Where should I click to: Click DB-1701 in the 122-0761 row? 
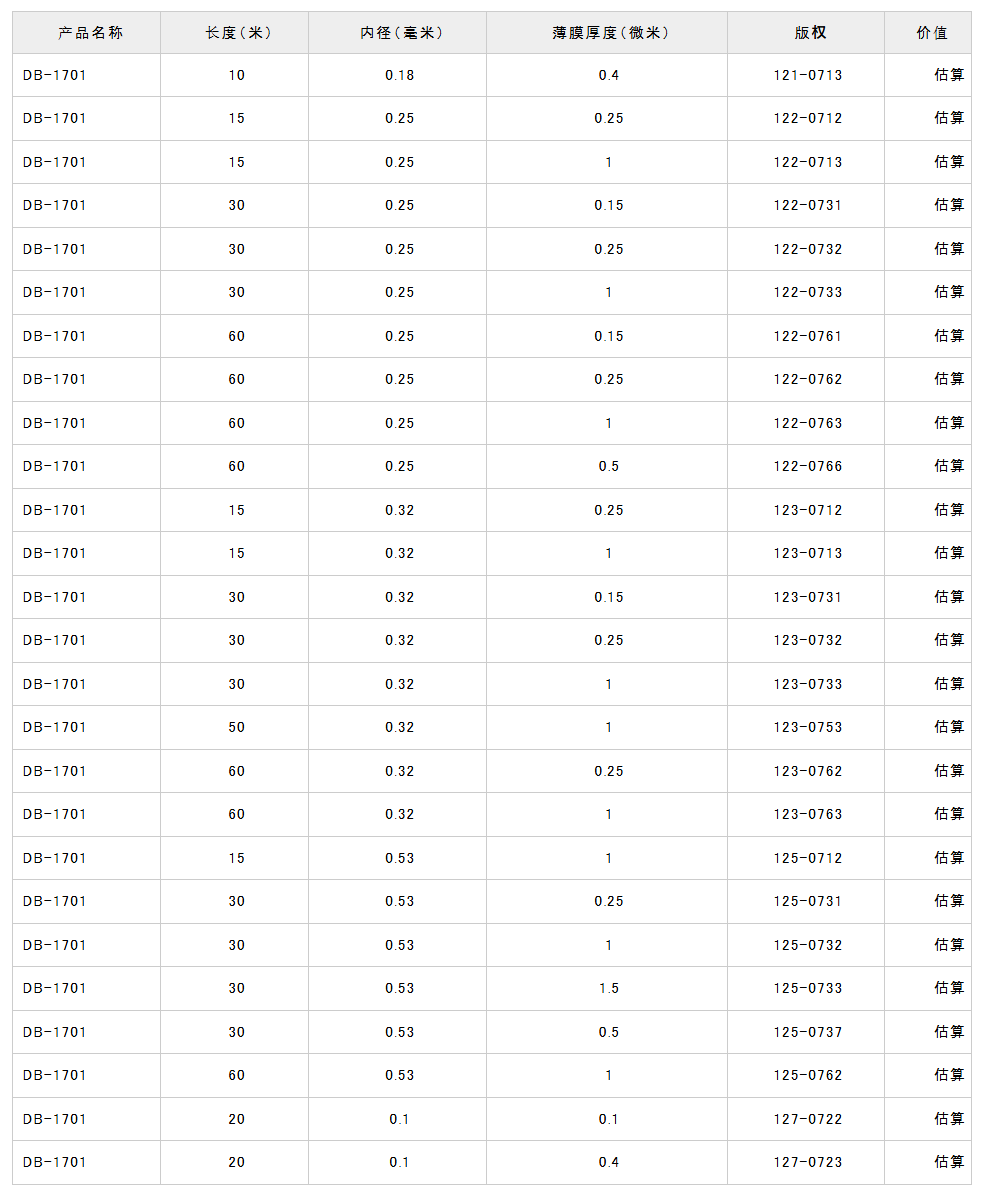[55, 336]
